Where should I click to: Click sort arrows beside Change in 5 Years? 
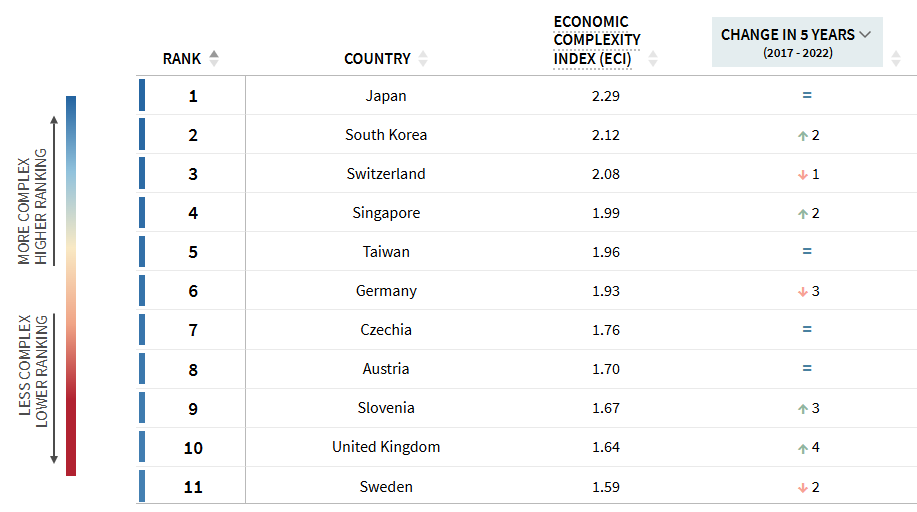tap(896, 59)
